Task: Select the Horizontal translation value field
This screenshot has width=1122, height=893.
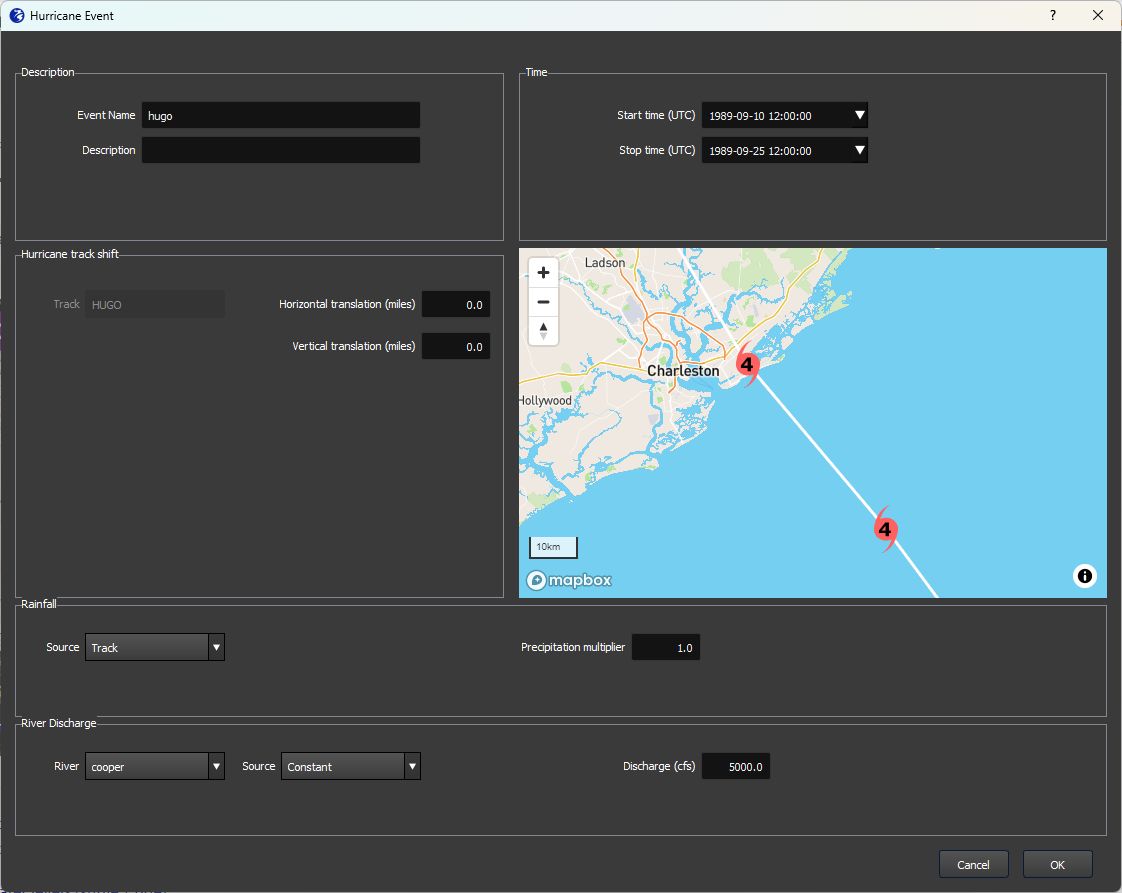Action: [456, 304]
